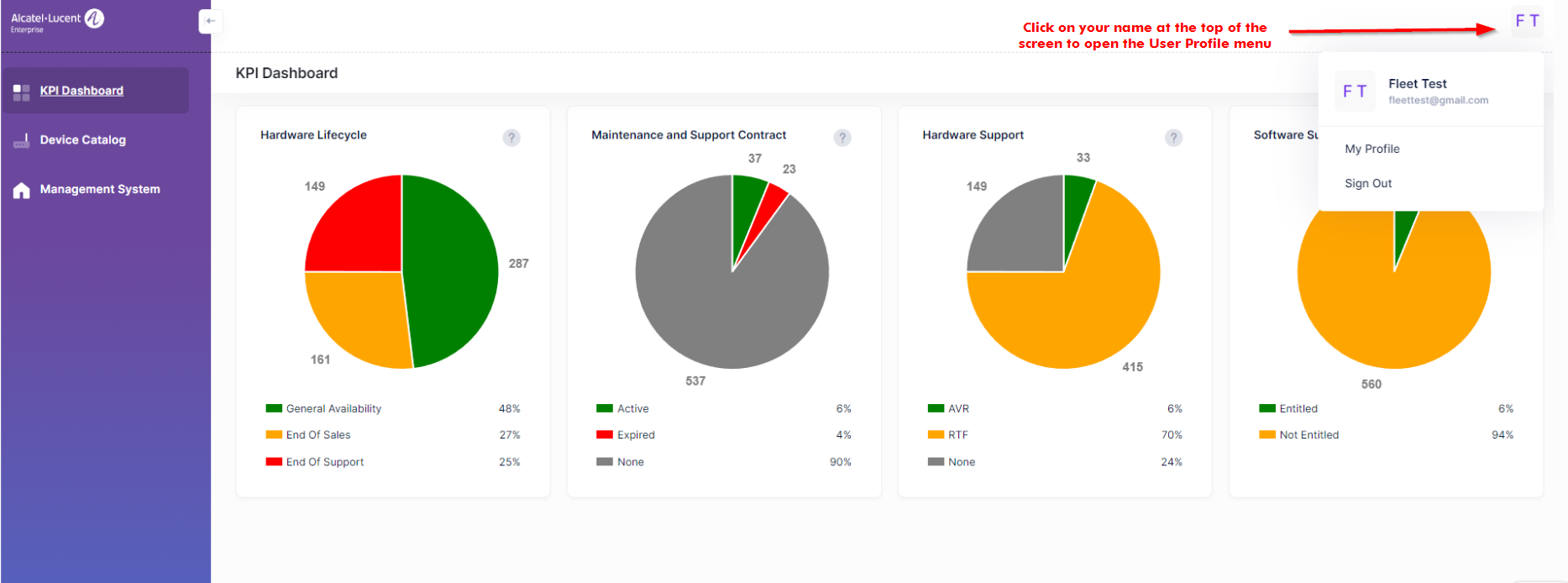The width and height of the screenshot is (1568, 583).
Task: Click the red Expired legend swatch
Action: click(605, 435)
